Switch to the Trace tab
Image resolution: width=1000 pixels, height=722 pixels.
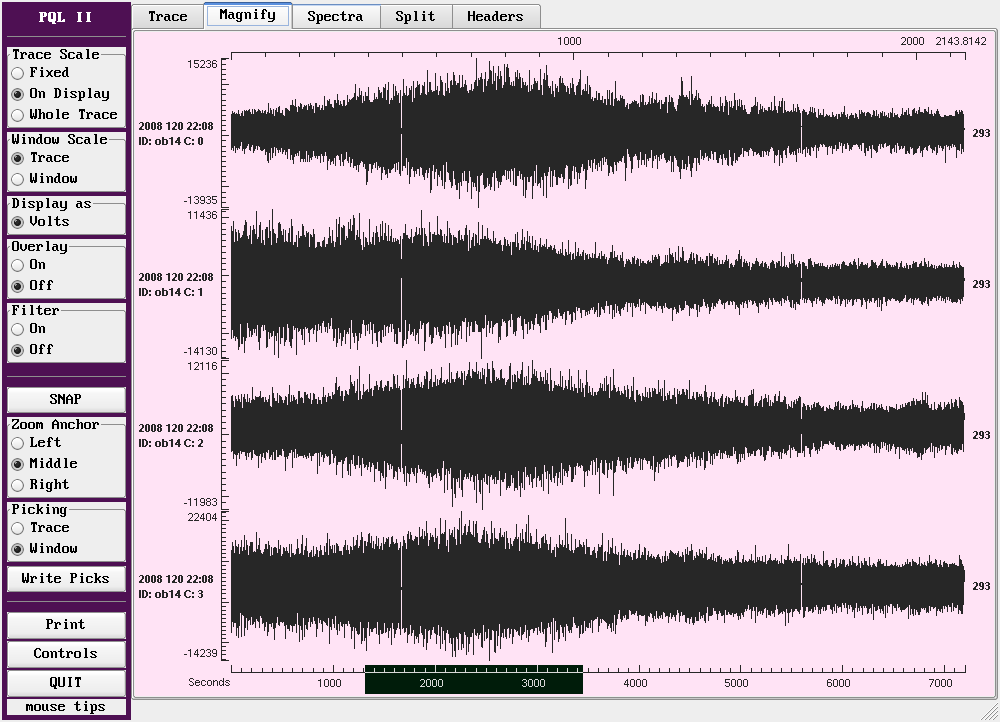pyautogui.click(x=168, y=16)
